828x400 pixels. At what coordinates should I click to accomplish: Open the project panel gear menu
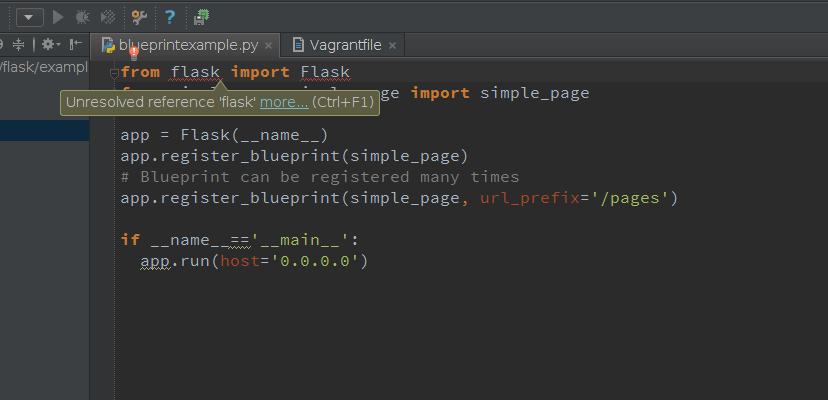tap(51, 44)
